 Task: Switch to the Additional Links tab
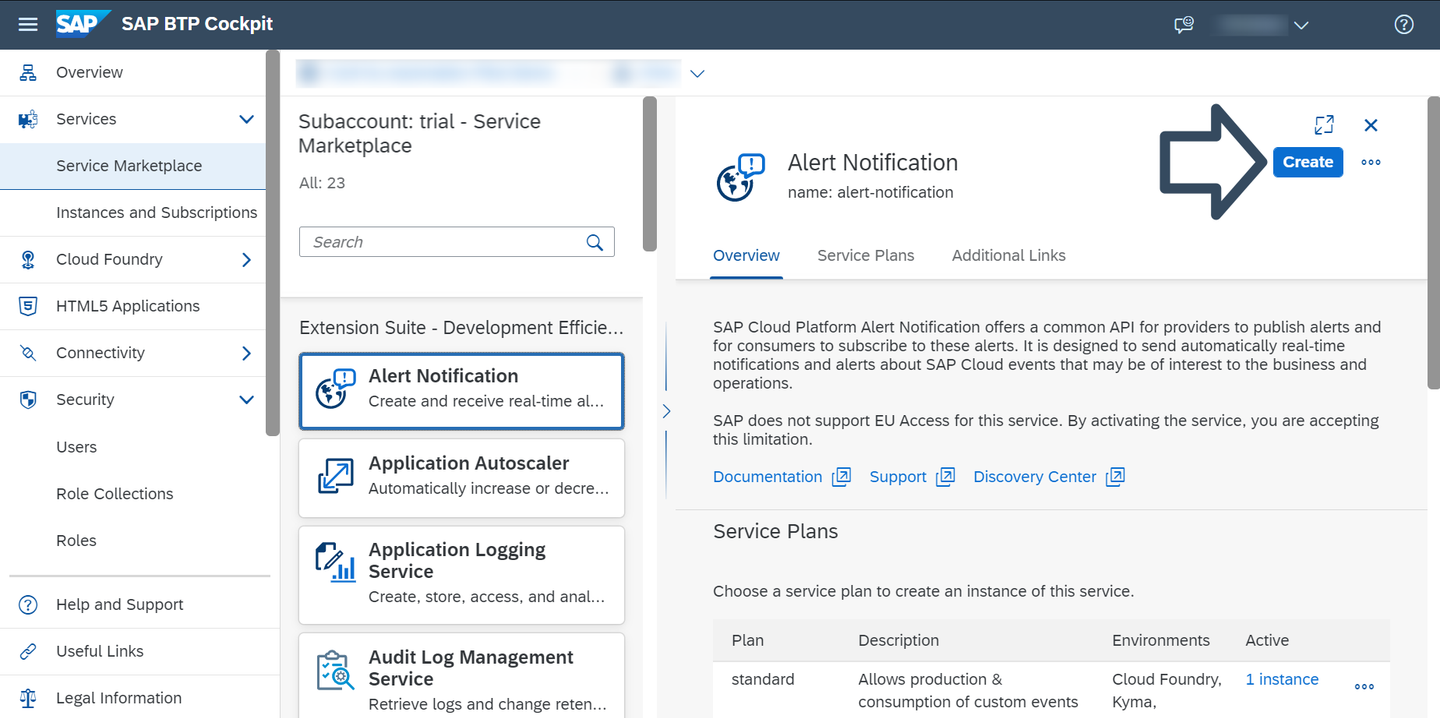point(1009,256)
